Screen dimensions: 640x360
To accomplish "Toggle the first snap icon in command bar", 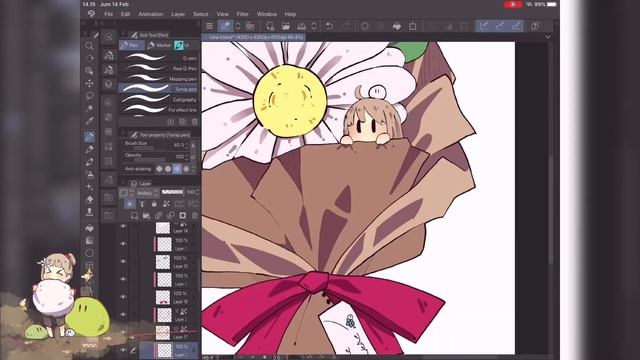I will click(x=484, y=26).
